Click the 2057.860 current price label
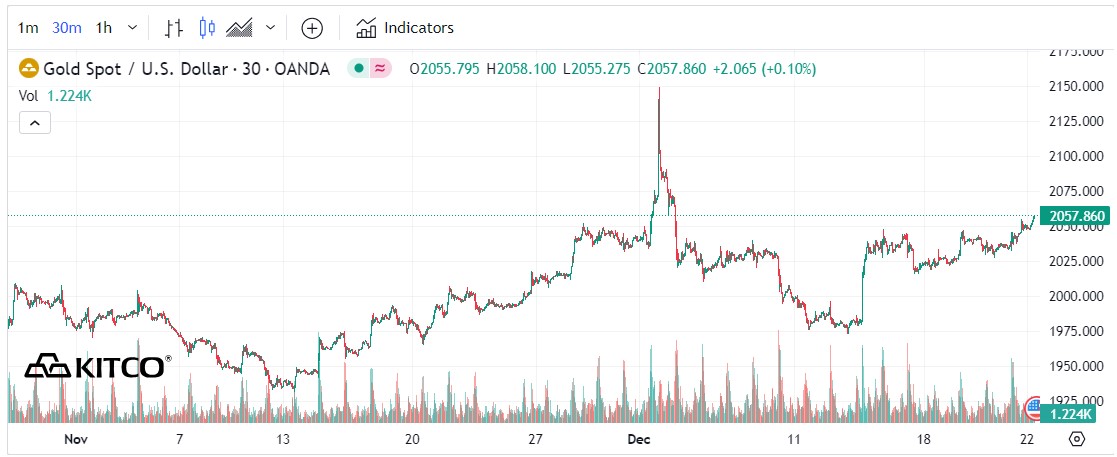The height and width of the screenshot is (457, 1117). (x=1075, y=216)
